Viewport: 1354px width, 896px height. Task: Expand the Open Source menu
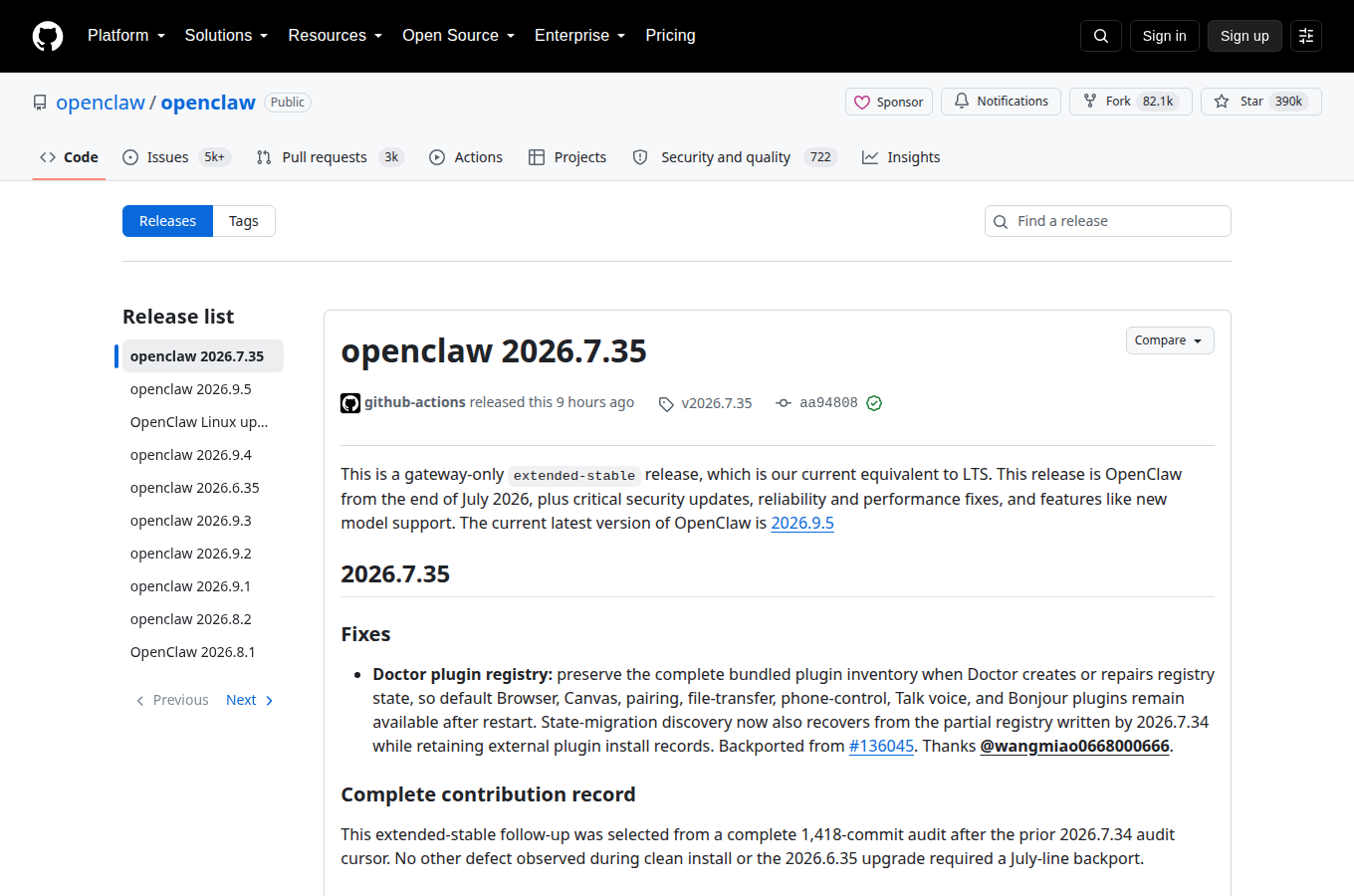coord(459,36)
